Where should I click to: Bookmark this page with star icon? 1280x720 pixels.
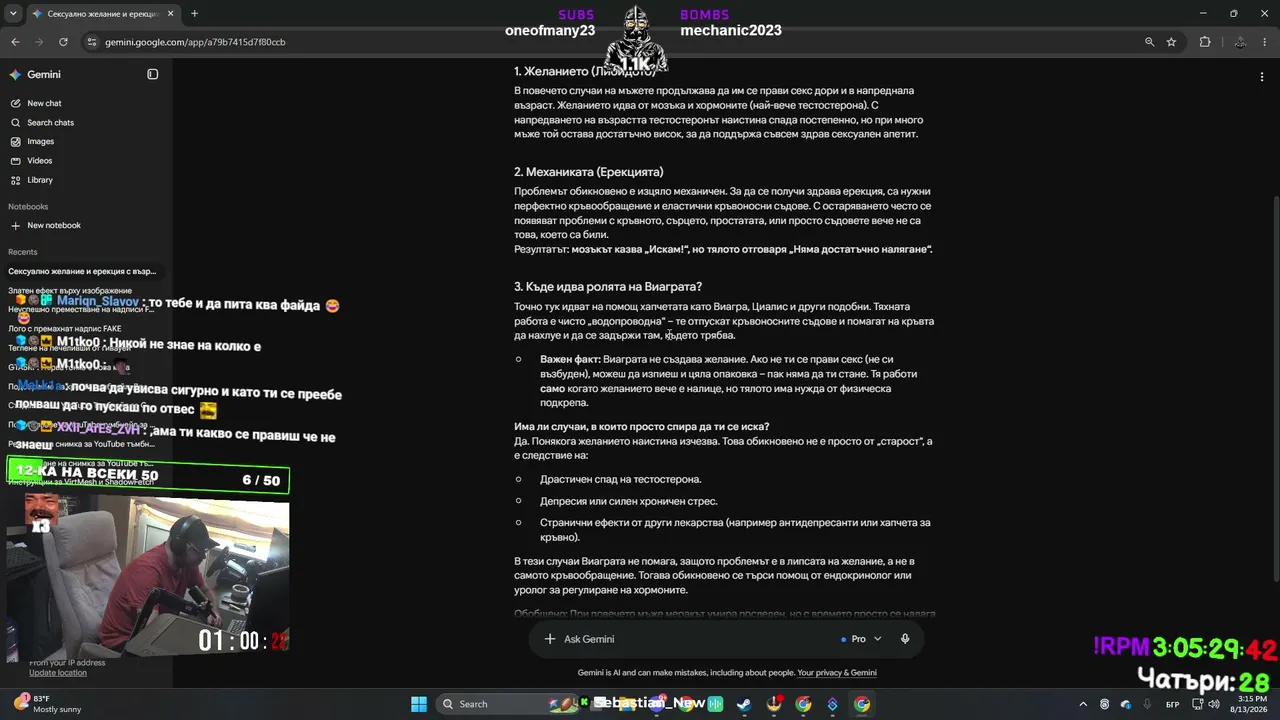[1171, 42]
